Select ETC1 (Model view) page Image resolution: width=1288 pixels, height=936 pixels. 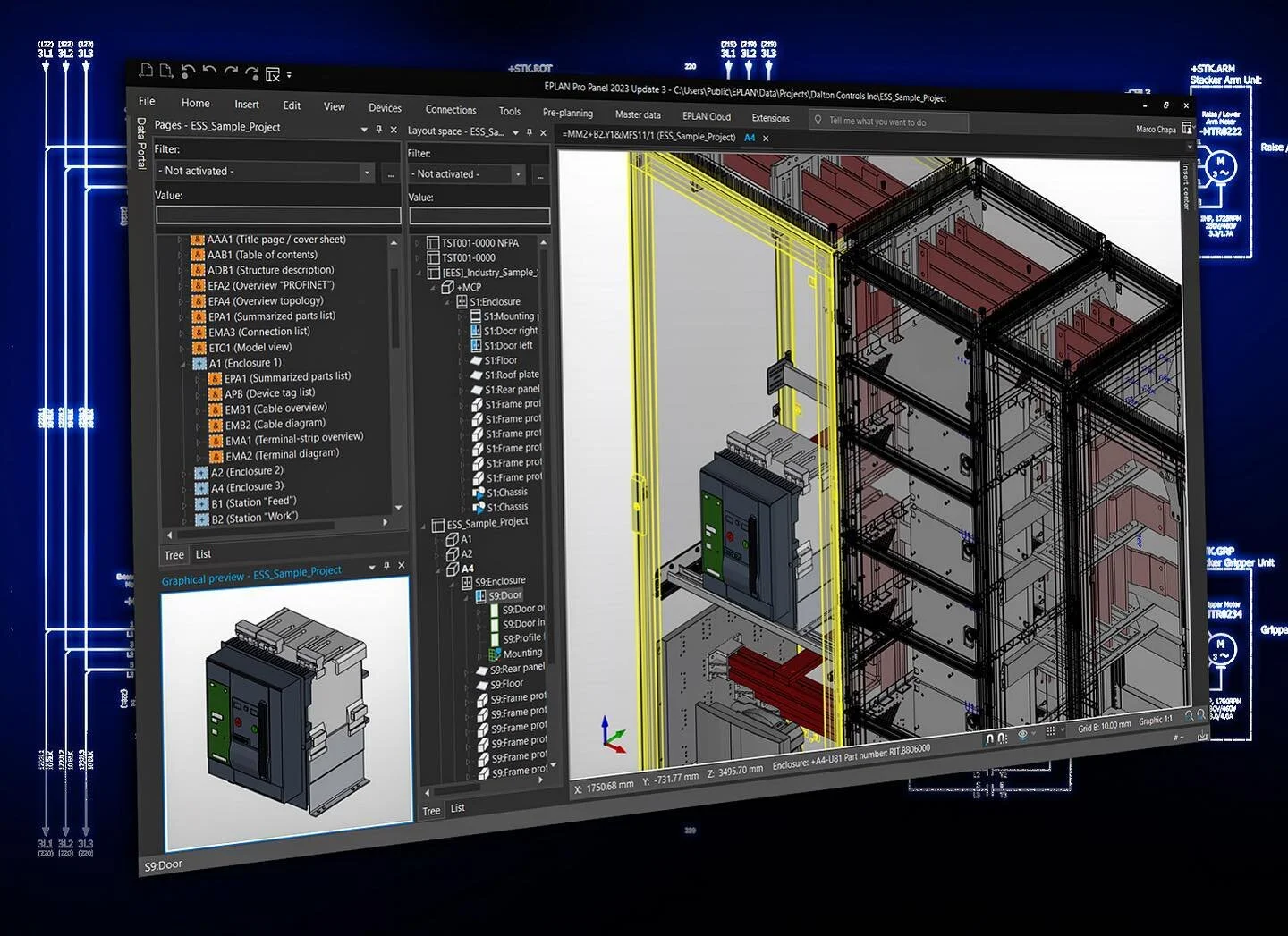coord(250,348)
